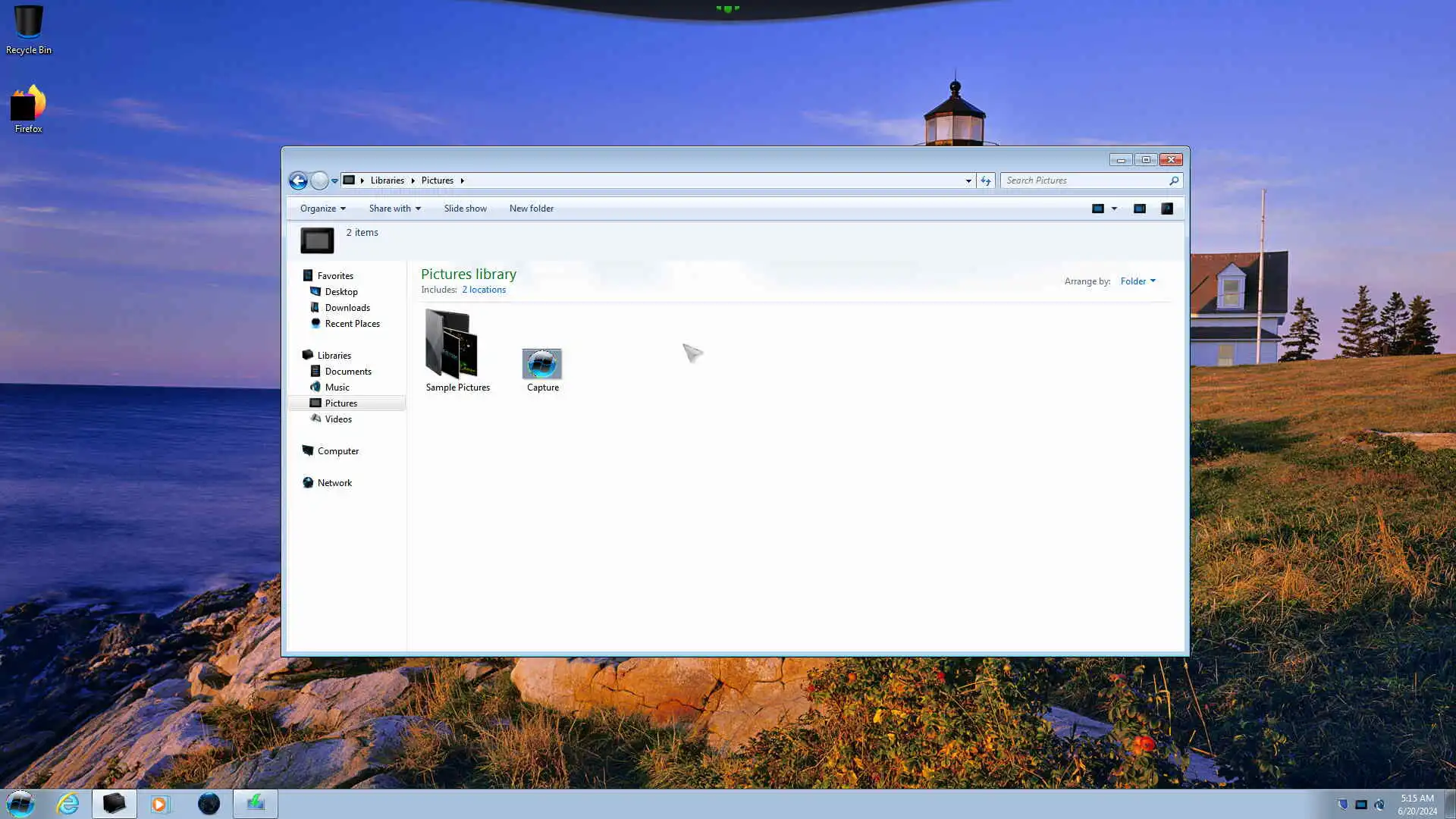Click the Recycle Bin desktop icon
Viewport: 1456px width, 819px height.
coord(28,24)
